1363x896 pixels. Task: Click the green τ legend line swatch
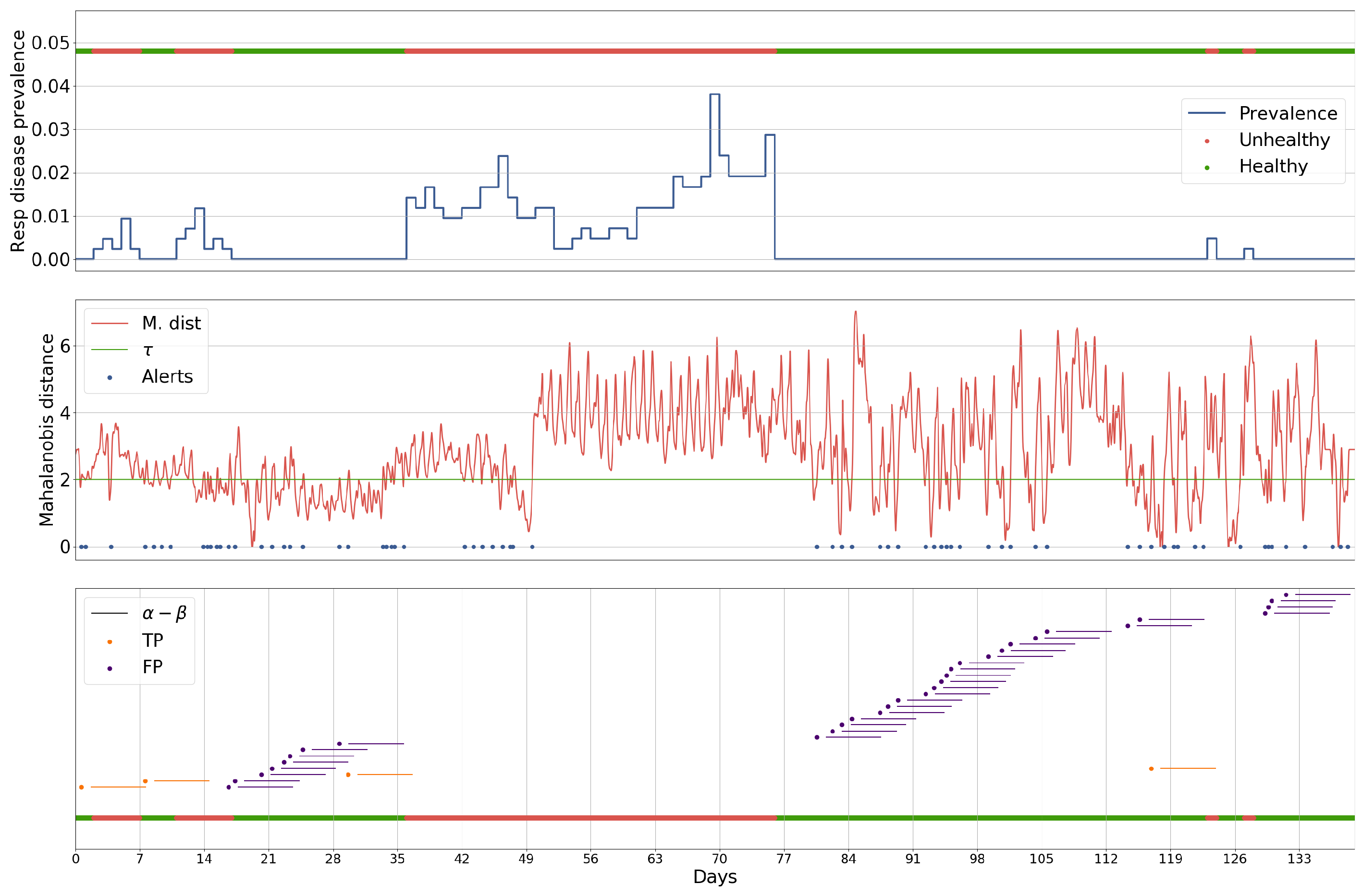tap(110, 350)
